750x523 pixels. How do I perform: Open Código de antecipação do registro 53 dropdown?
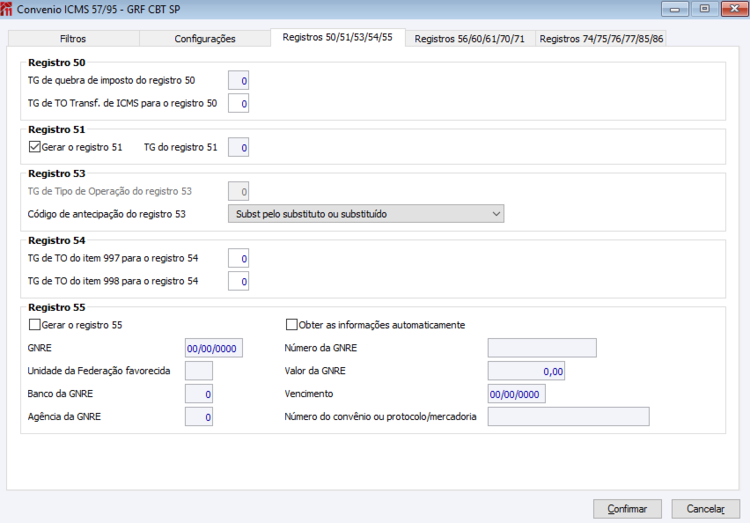[x=366, y=214]
